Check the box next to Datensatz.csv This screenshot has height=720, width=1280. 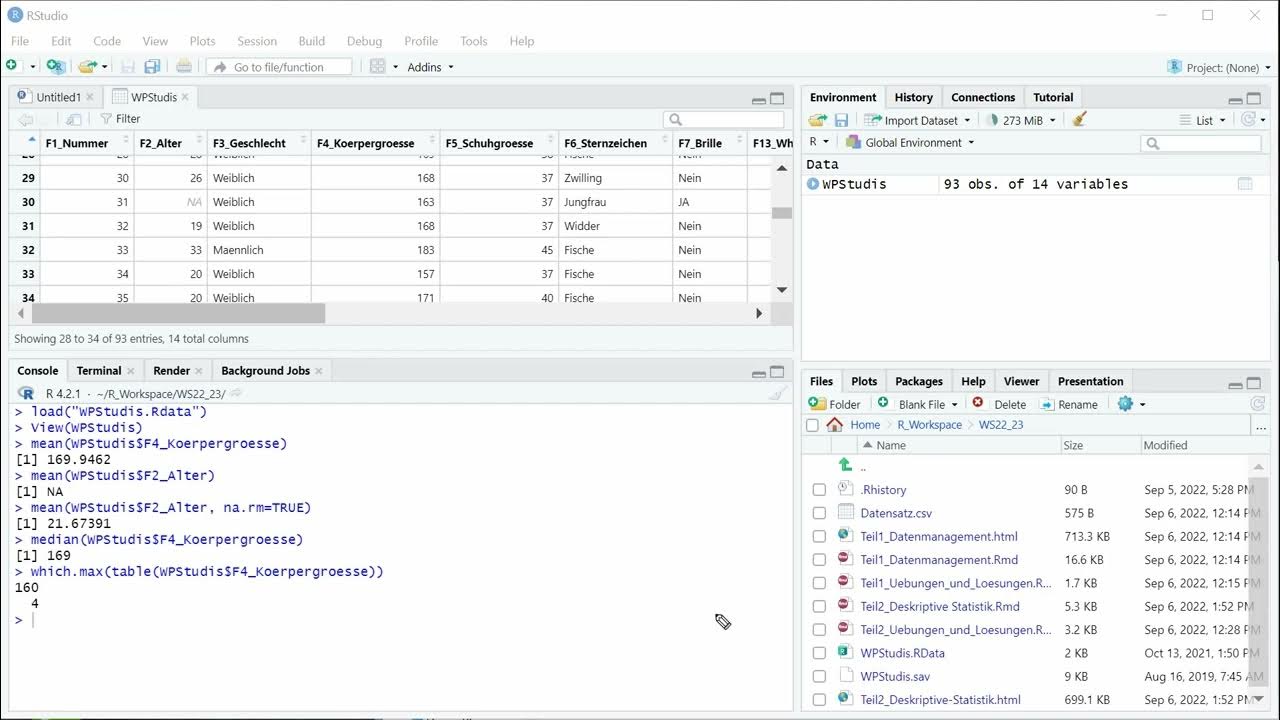click(819, 513)
